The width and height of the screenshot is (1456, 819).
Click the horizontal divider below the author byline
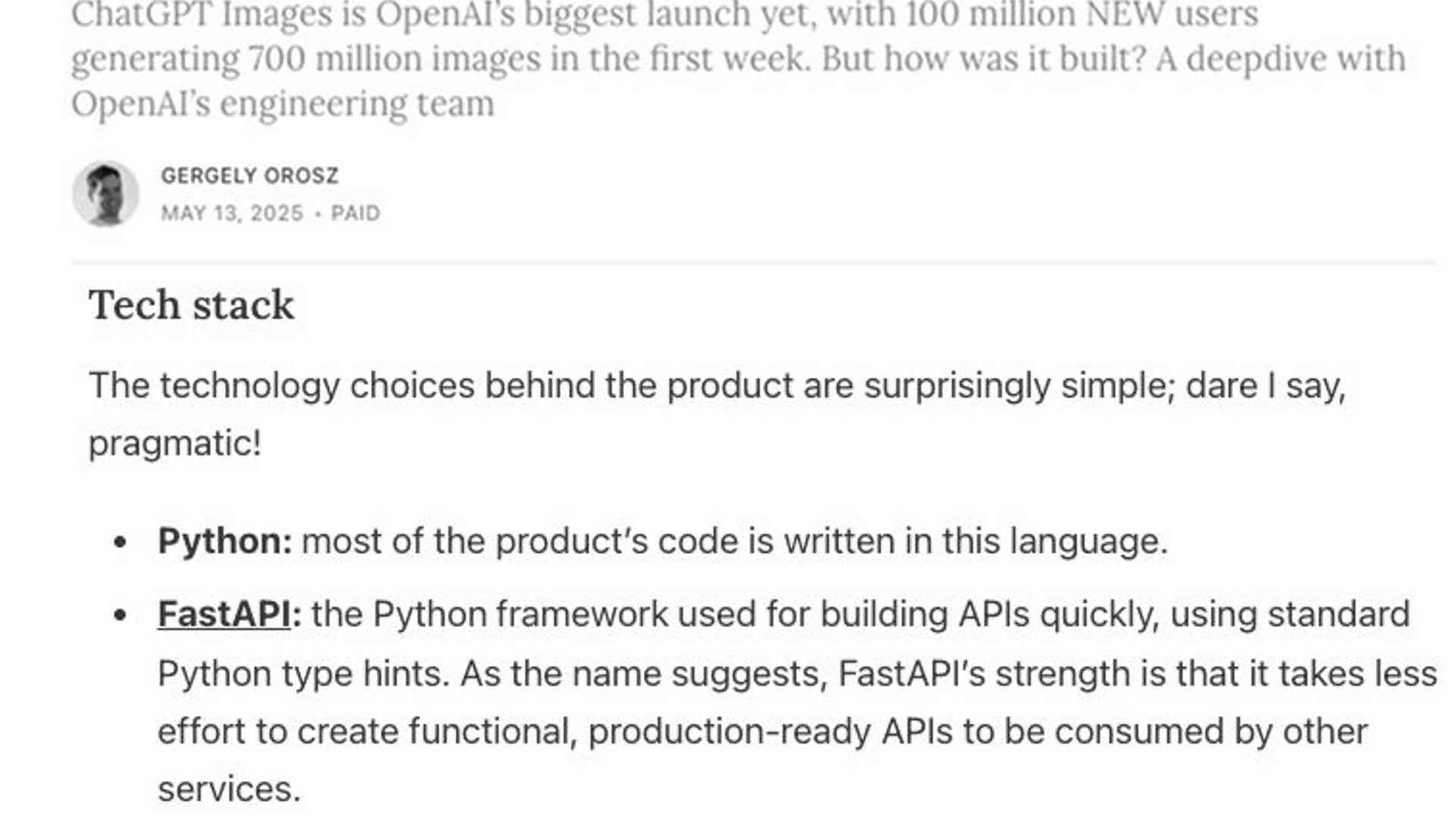tap(754, 262)
